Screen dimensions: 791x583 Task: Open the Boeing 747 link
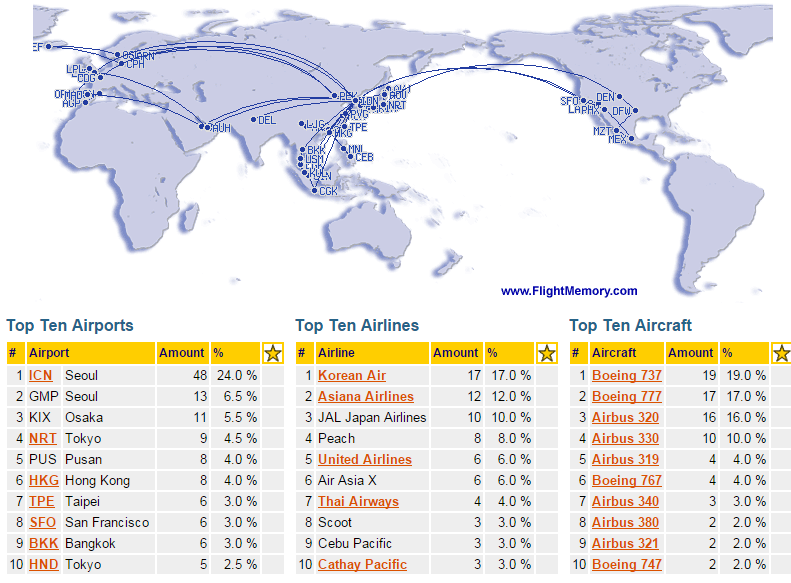pos(627,564)
